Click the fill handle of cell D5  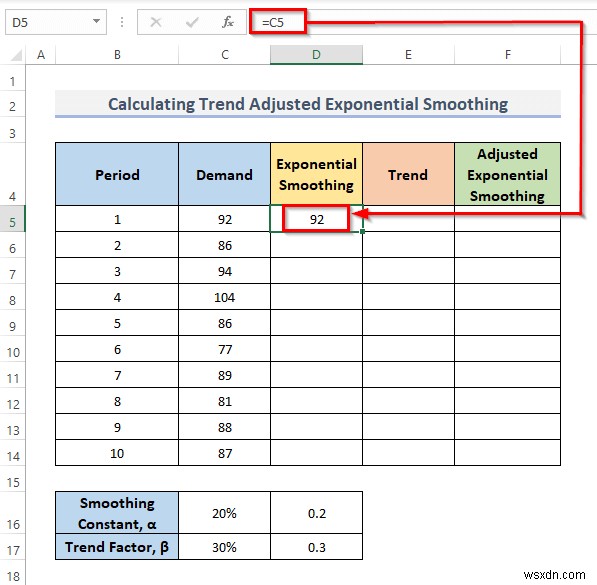tap(362, 232)
